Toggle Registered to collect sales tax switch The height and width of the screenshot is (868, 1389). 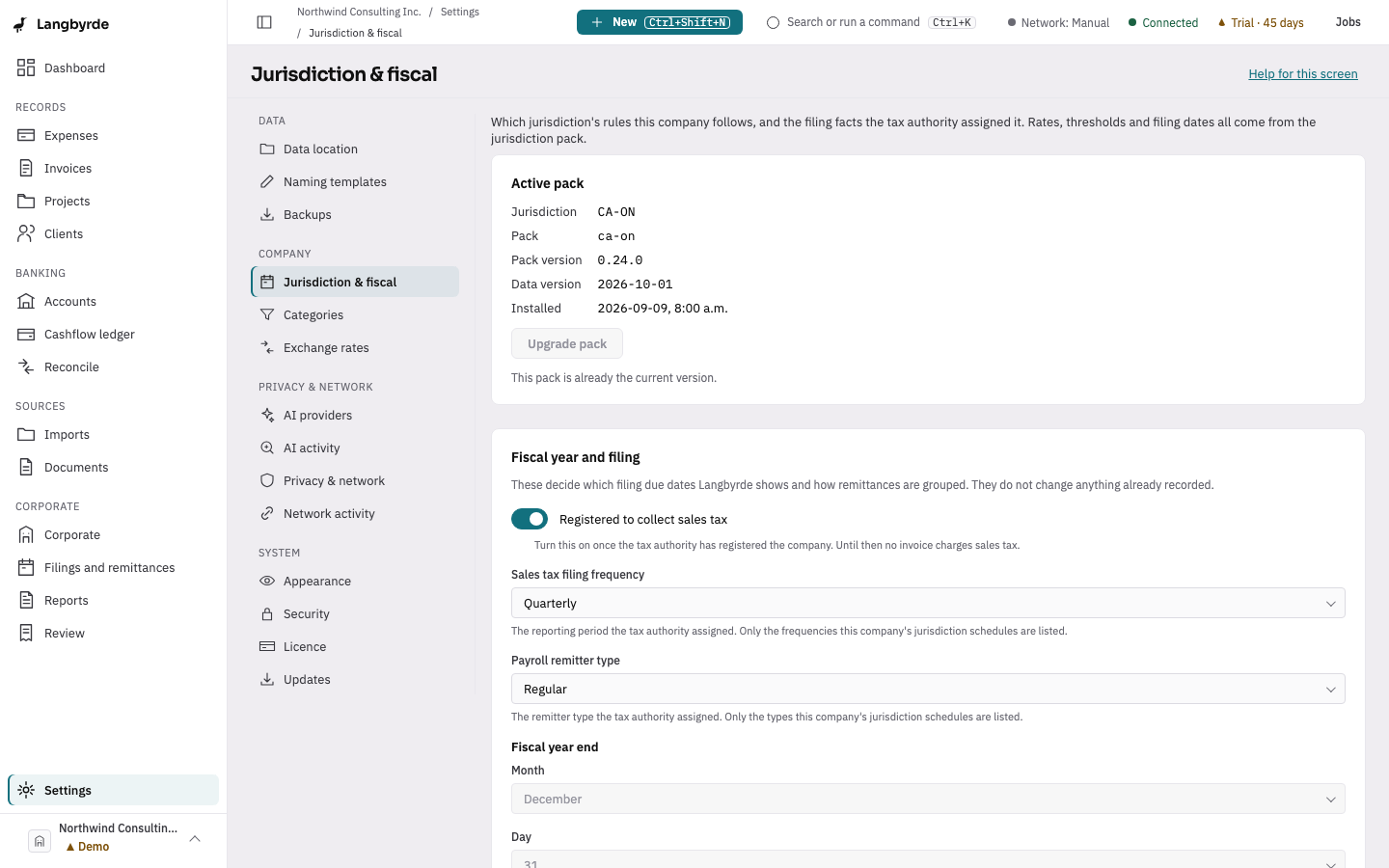530,519
